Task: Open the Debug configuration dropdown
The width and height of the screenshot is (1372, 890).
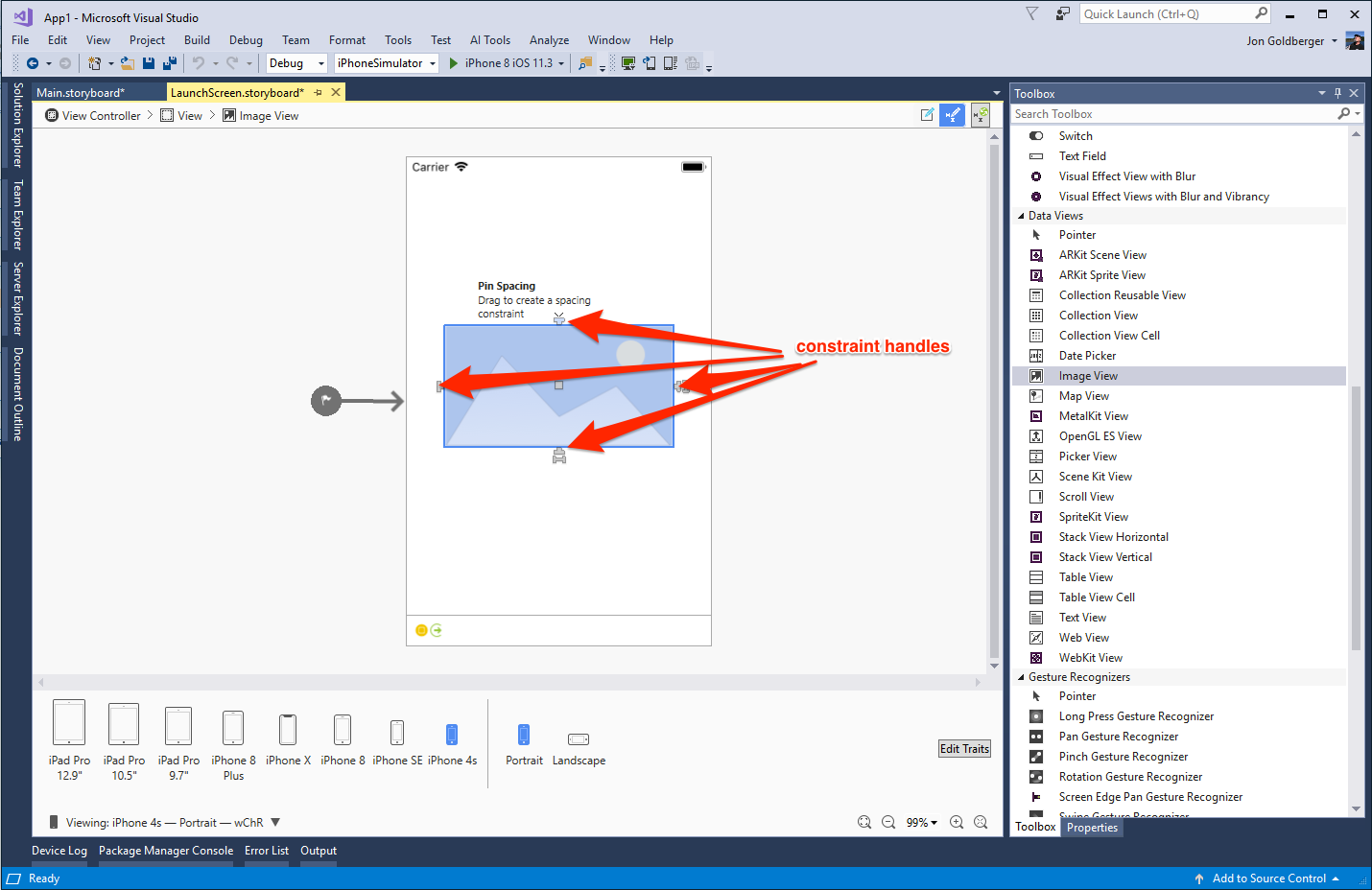Action: coord(296,63)
